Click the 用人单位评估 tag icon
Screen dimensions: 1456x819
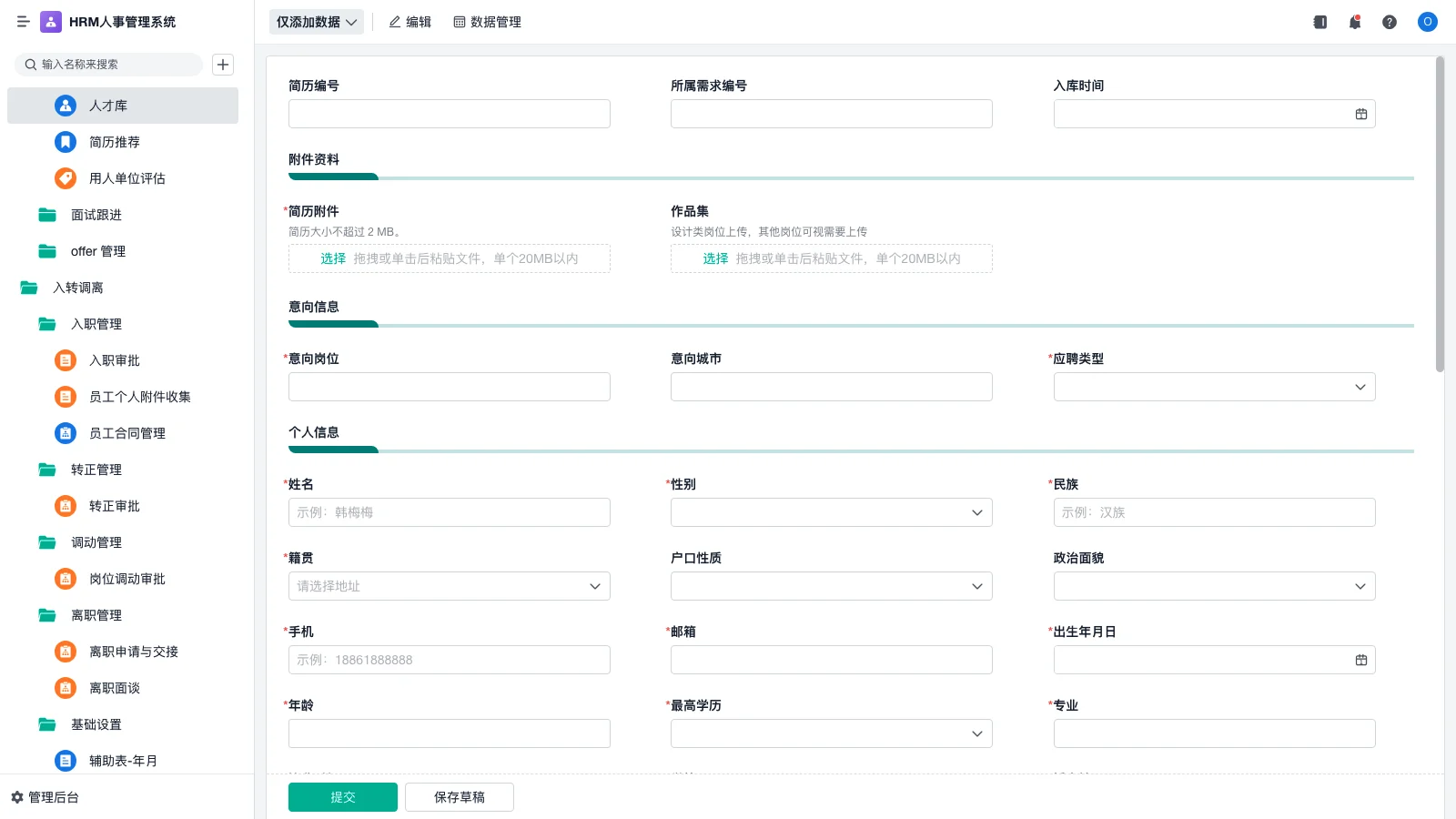(65, 178)
